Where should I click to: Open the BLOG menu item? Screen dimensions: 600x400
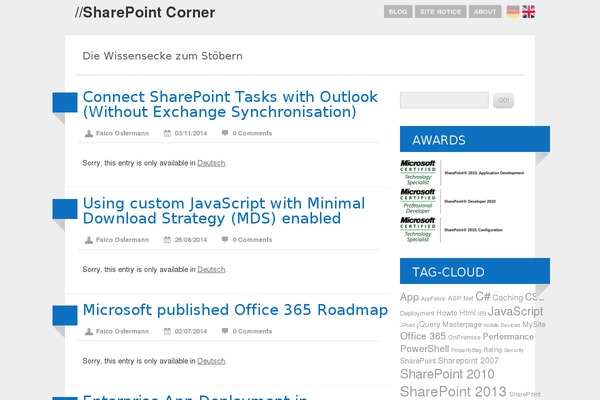398,11
